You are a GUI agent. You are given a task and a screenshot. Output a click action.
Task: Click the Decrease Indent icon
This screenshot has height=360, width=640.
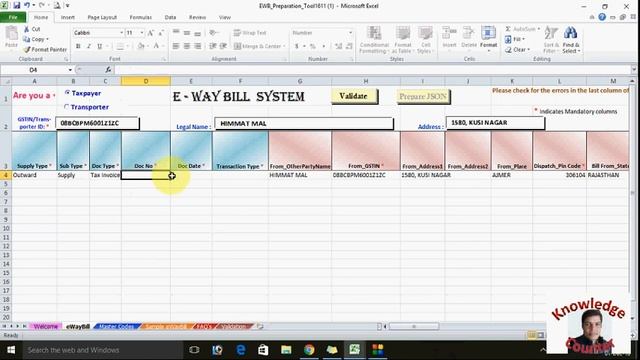pos(213,46)
